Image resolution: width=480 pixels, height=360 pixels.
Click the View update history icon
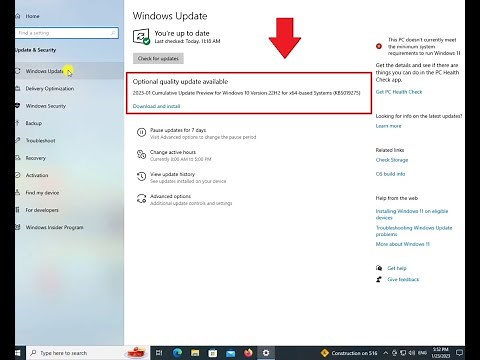pyautogui.click(x=141, y=177)
